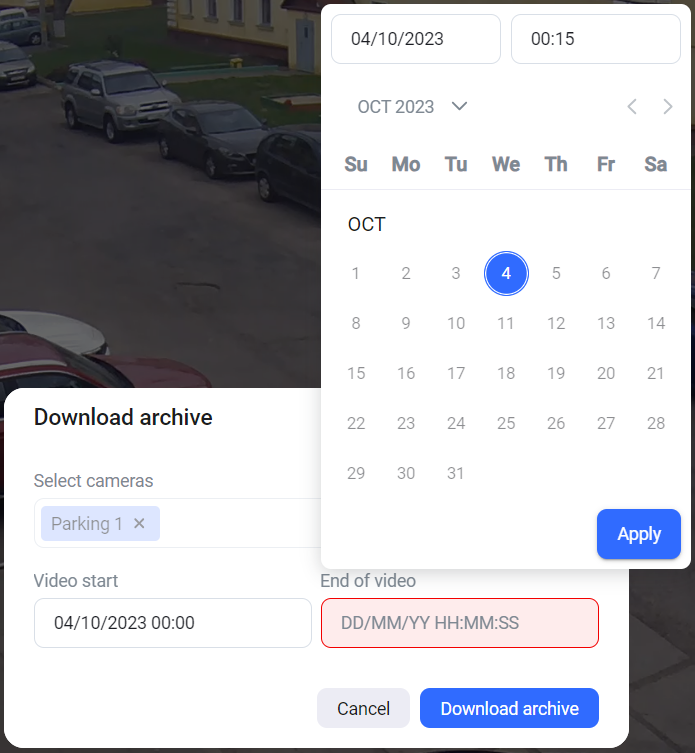This screenshot has width=695, height=753.
Task: Click the Download archive button
Action: coord(509,708)
